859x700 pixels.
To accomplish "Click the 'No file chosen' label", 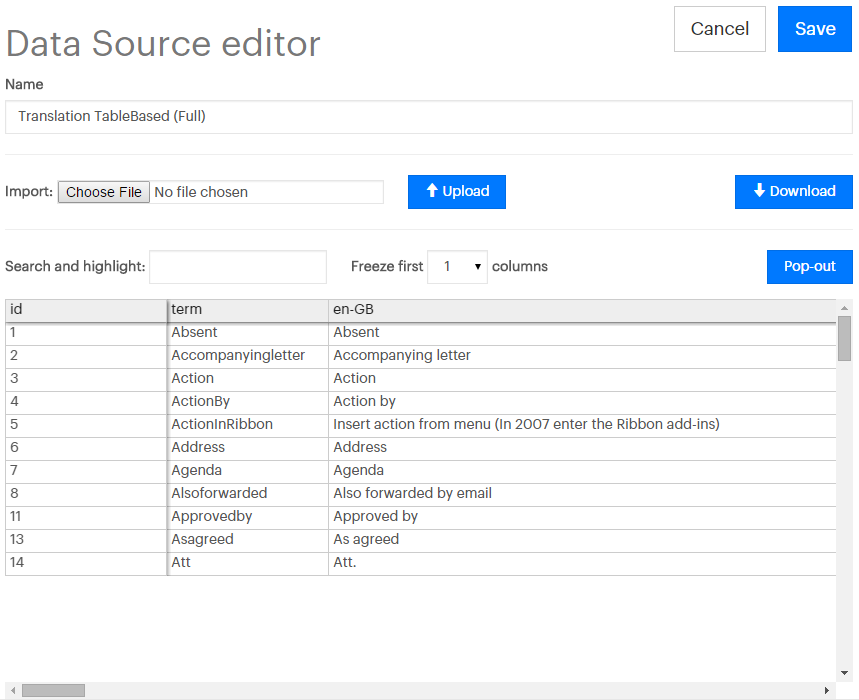I will click(x=201, y=192).
